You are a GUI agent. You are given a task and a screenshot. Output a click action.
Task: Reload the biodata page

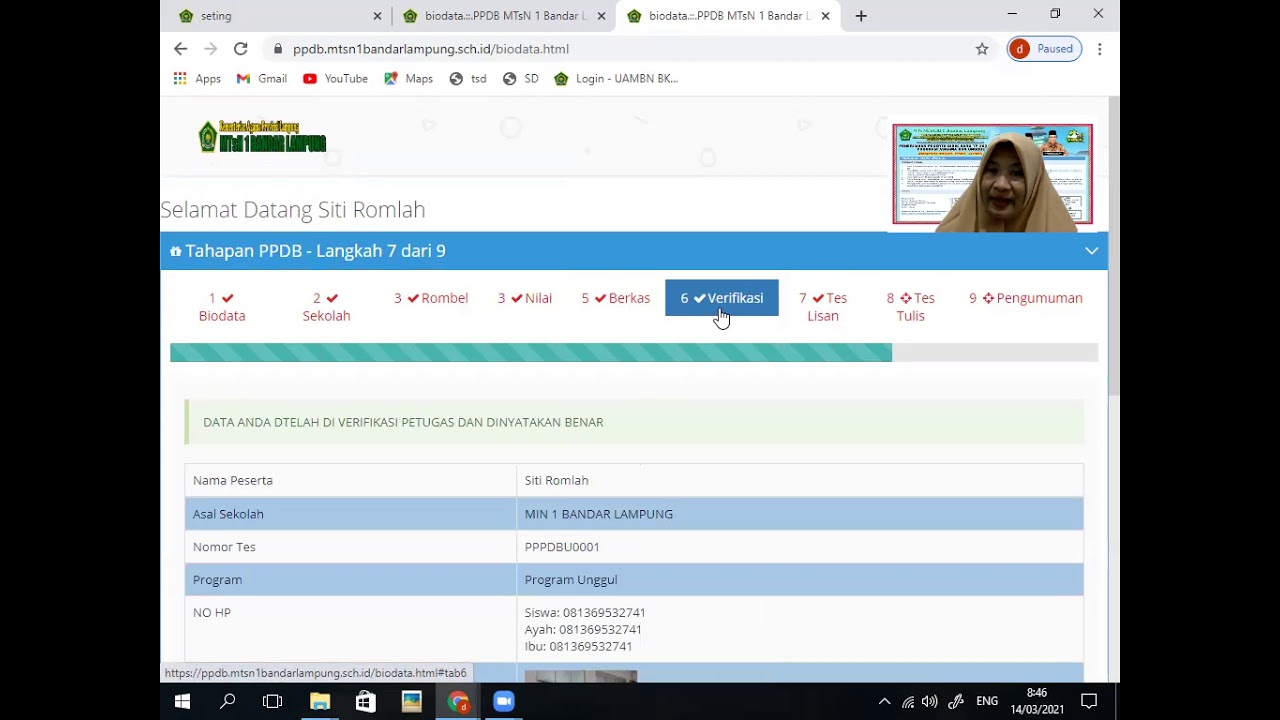[x=240, y=49]
